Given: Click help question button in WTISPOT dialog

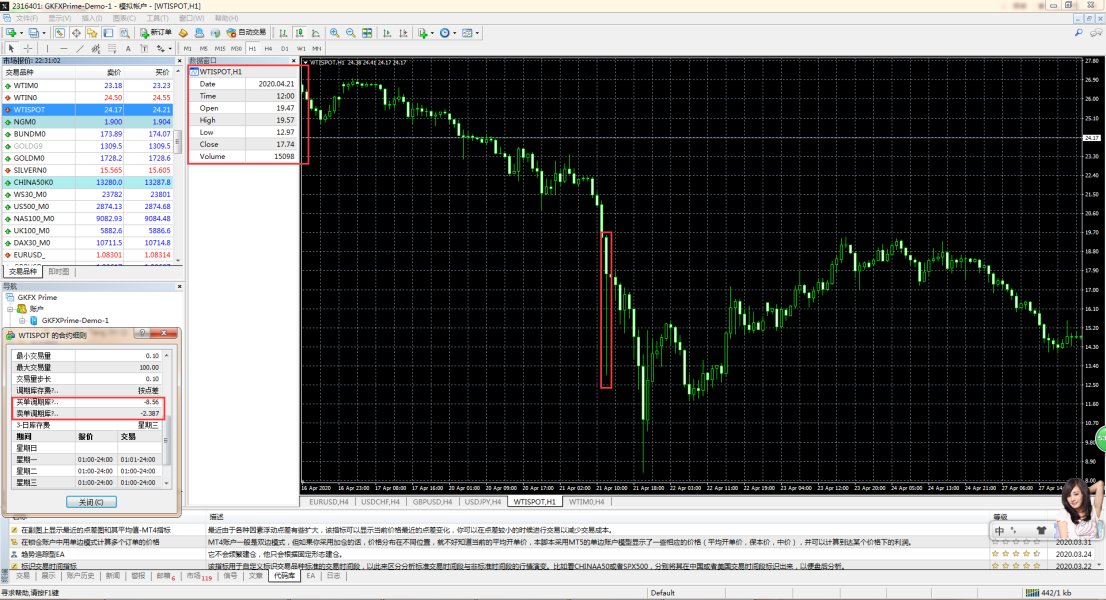Looking at the screenshot, I should 142,333.
